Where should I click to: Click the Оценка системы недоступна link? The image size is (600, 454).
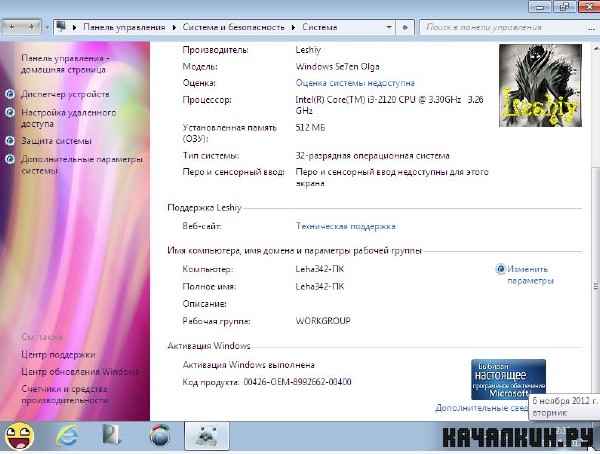tap(355, 83)
